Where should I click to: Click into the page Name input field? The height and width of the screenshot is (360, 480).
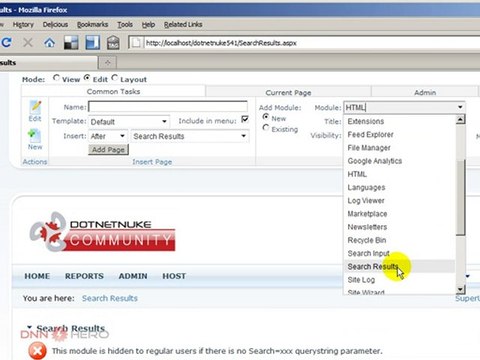pos(168,107)
